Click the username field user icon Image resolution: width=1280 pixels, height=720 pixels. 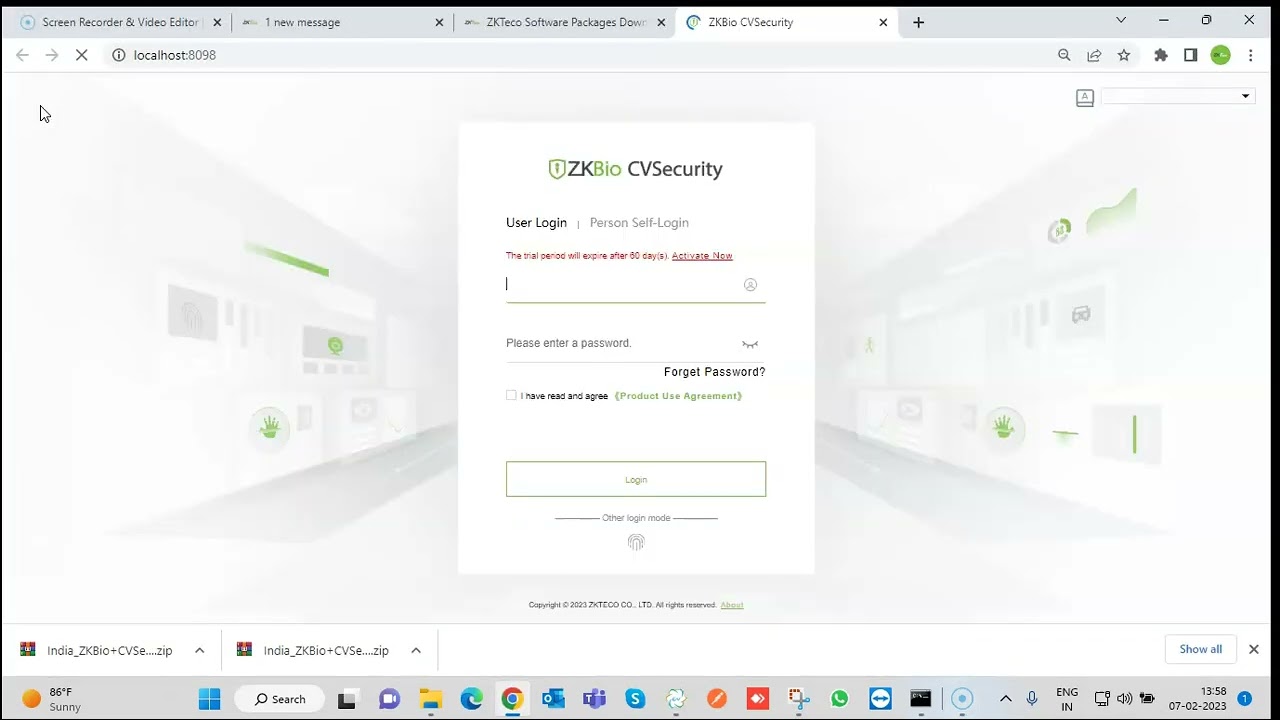[750, 285]
